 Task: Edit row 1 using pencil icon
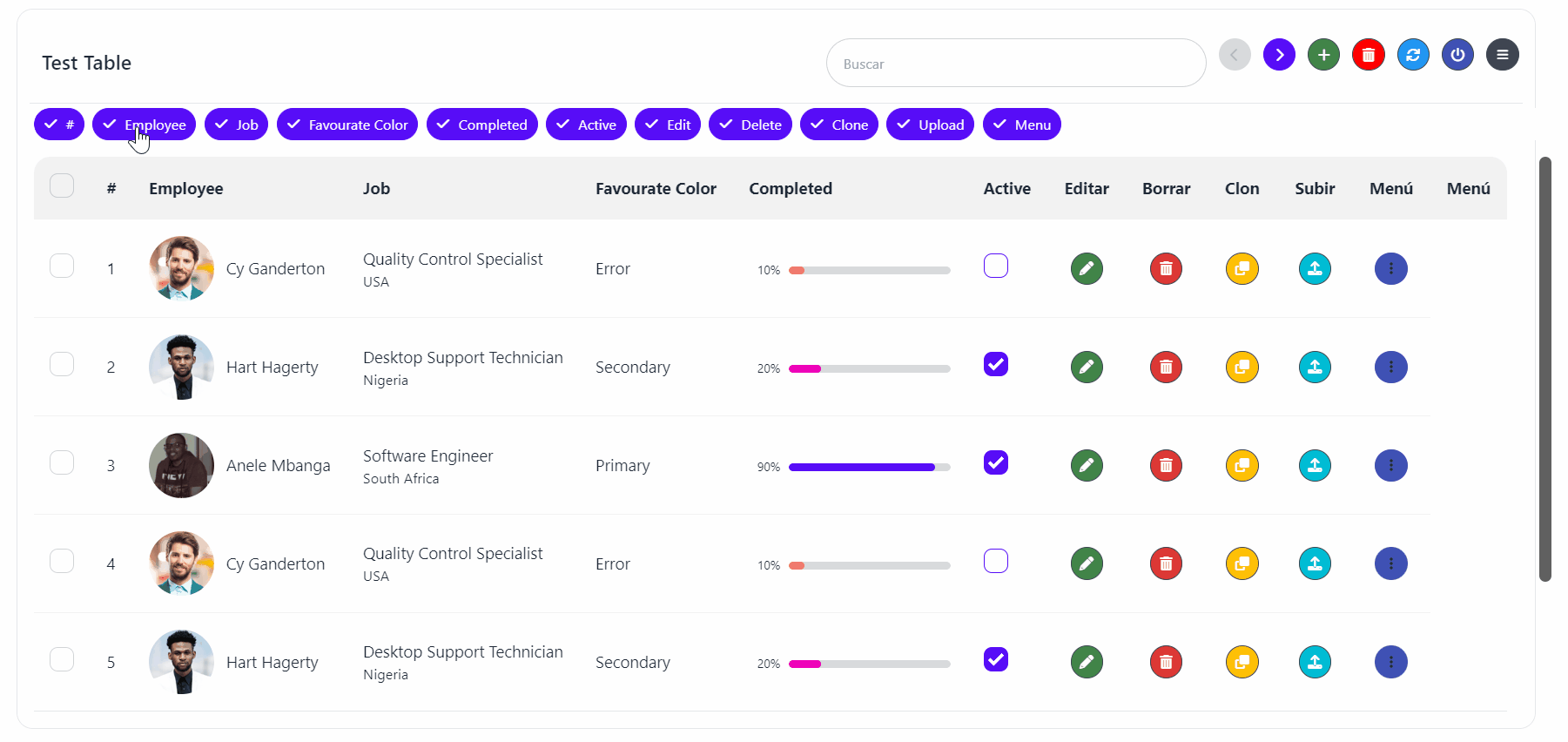[x=1087, y=268]
